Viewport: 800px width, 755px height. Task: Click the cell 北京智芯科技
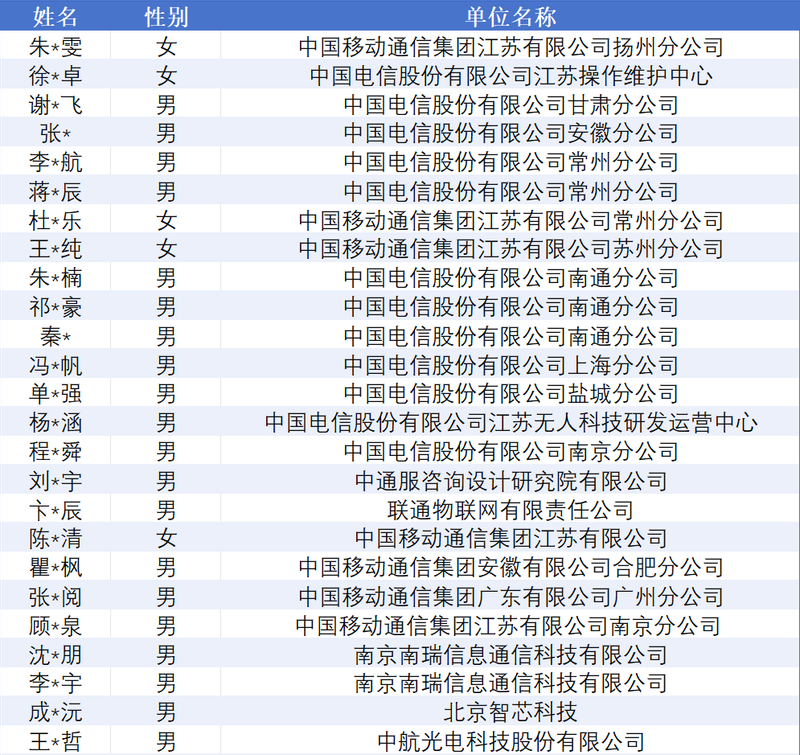pos(511,712)
